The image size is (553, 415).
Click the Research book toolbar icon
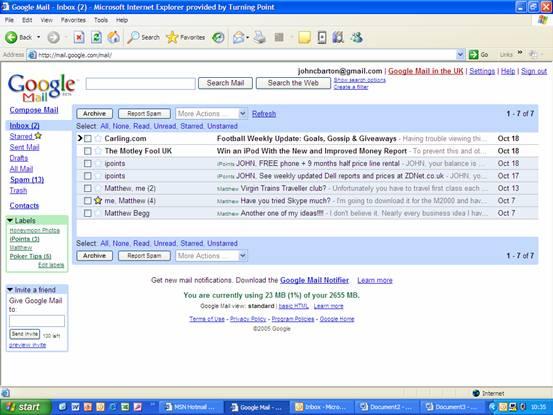coord(338,37)
